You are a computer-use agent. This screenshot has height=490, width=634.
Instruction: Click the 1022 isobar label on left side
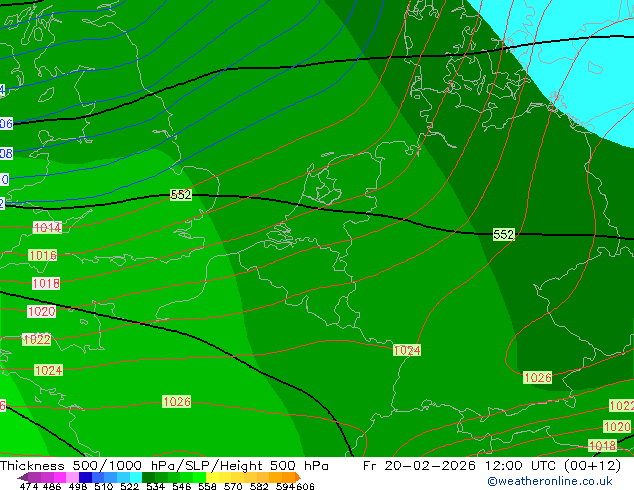tap(37, 339)
